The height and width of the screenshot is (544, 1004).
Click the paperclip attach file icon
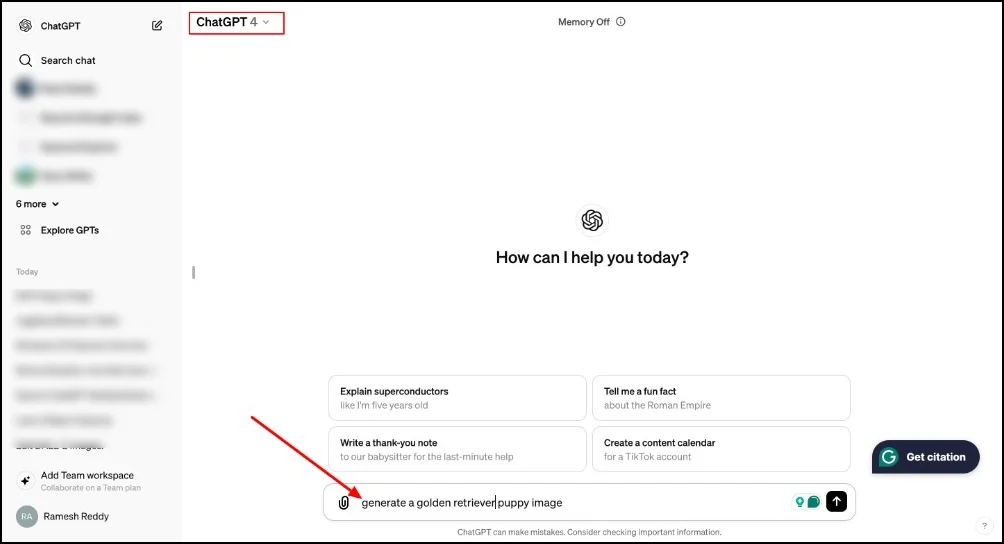[344, 502]
